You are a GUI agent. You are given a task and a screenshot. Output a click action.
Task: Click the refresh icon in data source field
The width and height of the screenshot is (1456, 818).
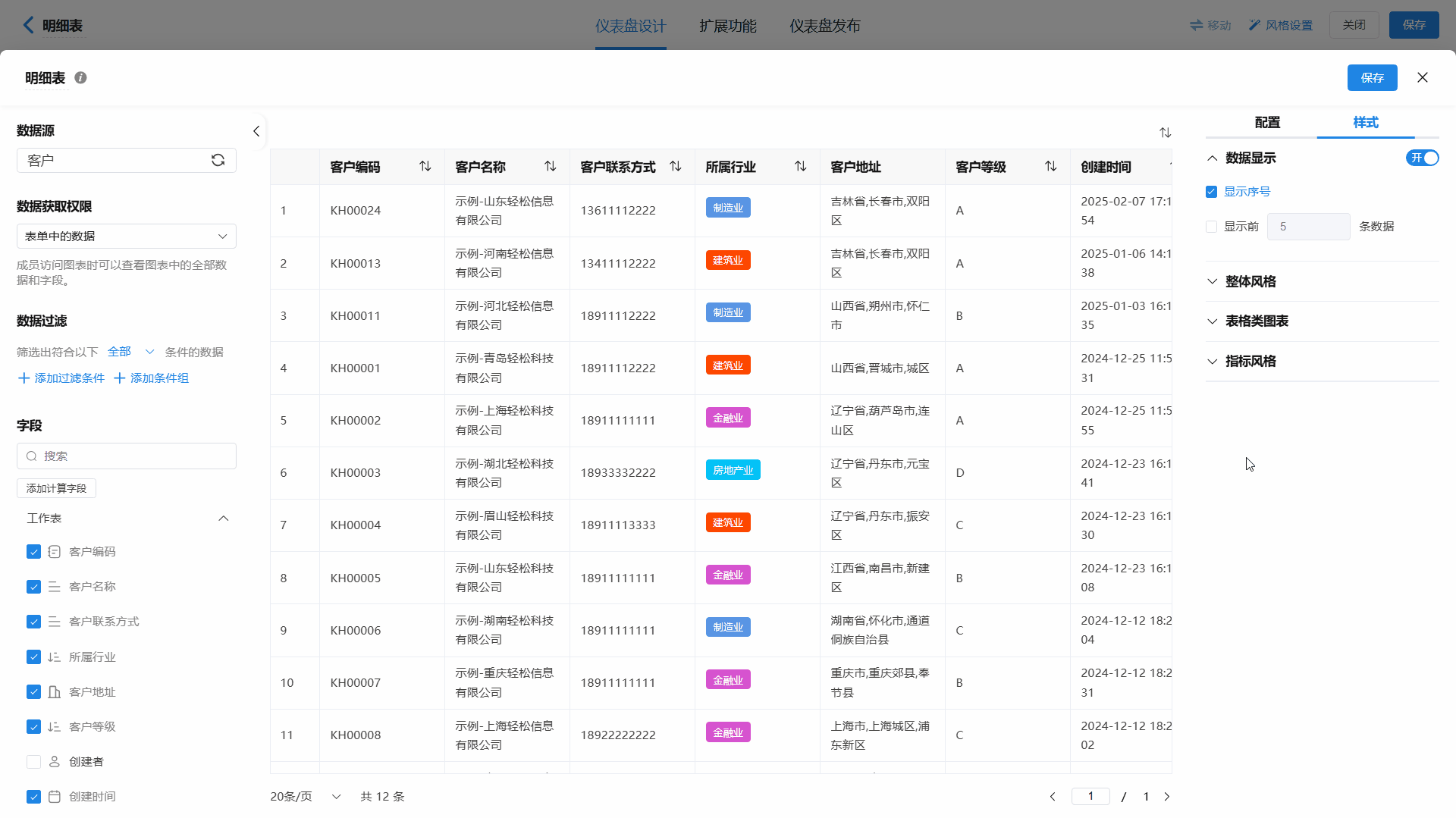pyautogui.click(x=218, y=160)
